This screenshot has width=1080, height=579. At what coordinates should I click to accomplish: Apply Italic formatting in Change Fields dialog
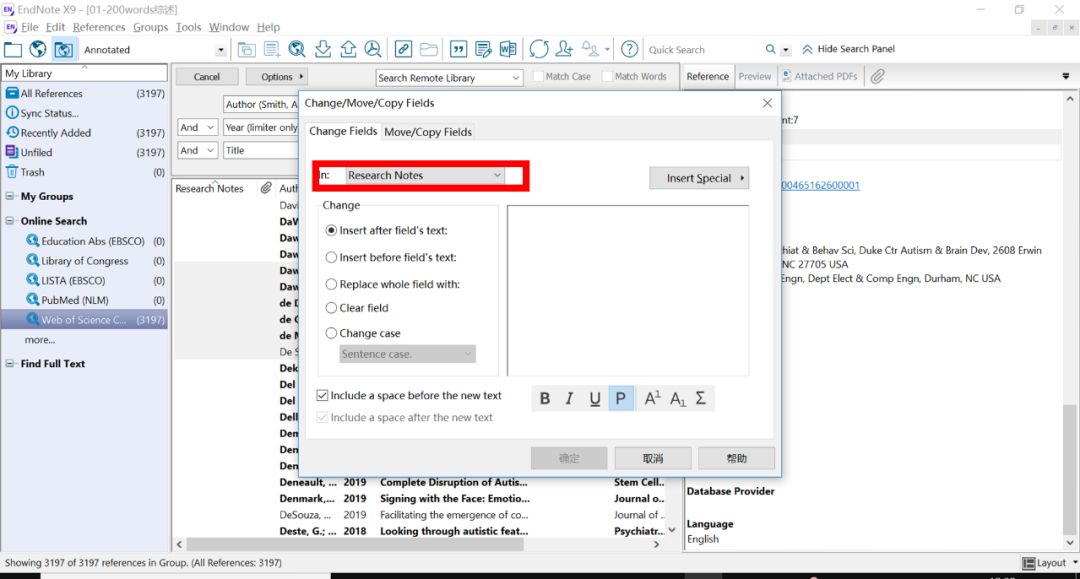pyautogui.click(x=569, y=399)
